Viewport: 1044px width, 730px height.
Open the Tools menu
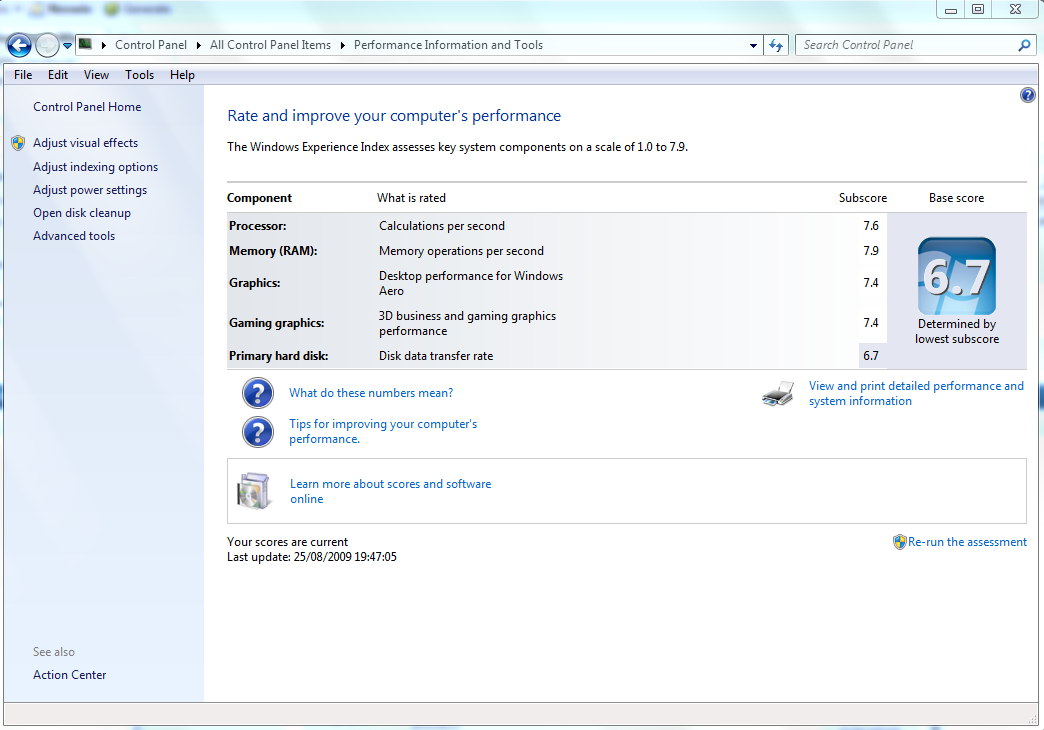coord(139,74)
